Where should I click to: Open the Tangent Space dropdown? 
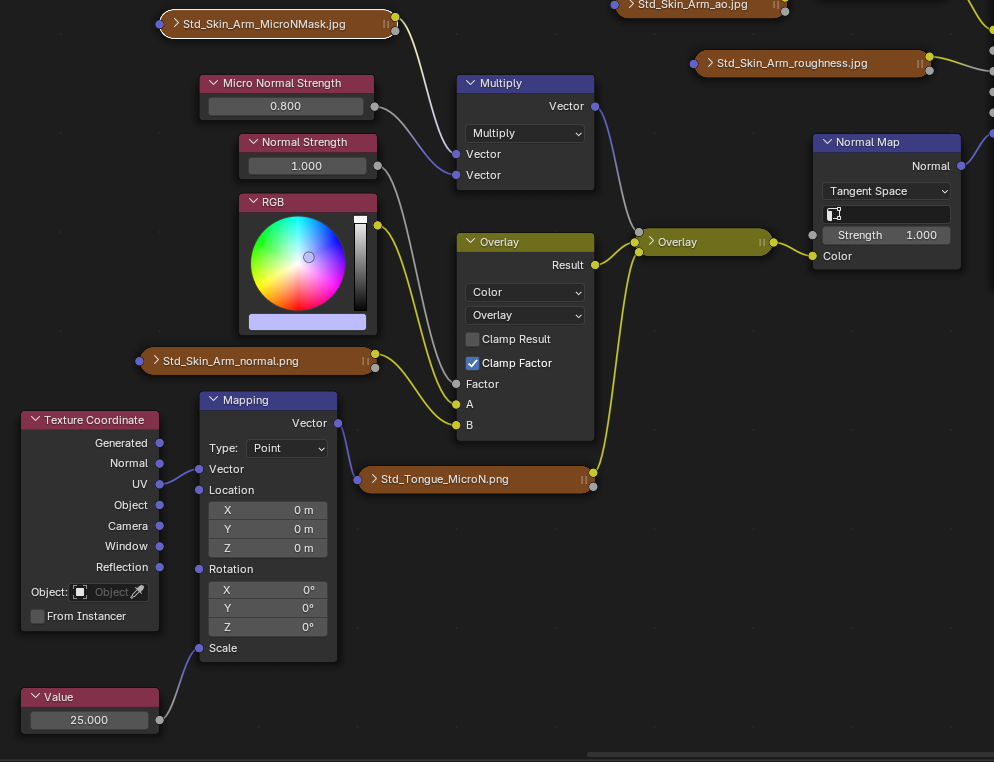886,191
